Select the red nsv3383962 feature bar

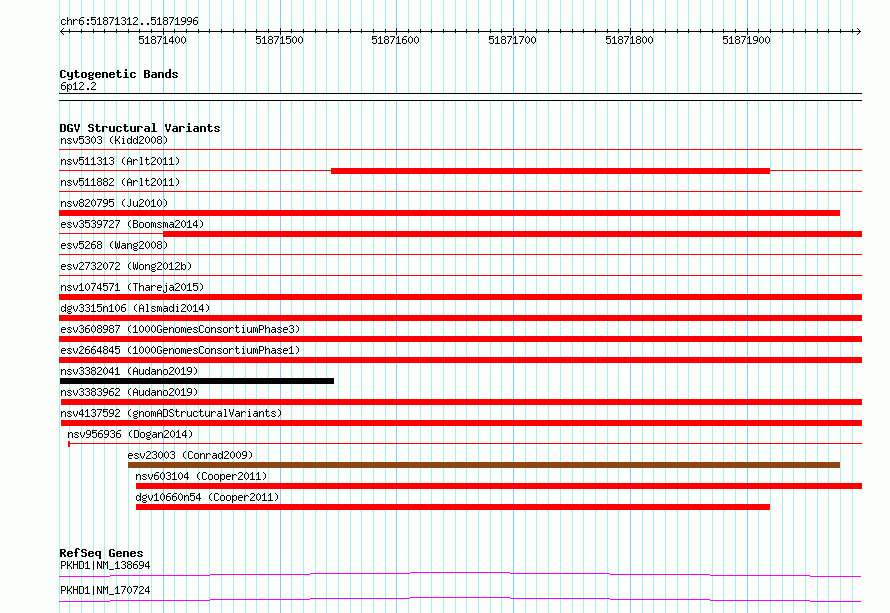(x=460, y=402)
